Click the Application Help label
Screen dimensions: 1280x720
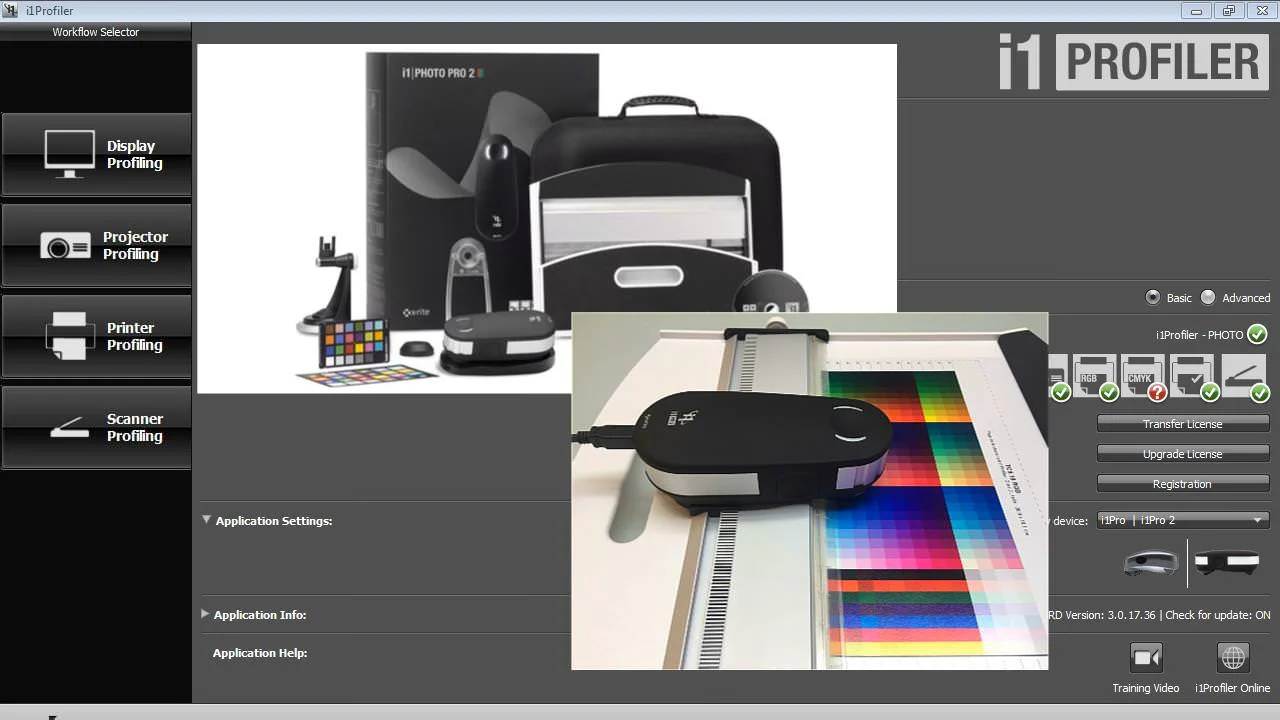tap(260, 653)
